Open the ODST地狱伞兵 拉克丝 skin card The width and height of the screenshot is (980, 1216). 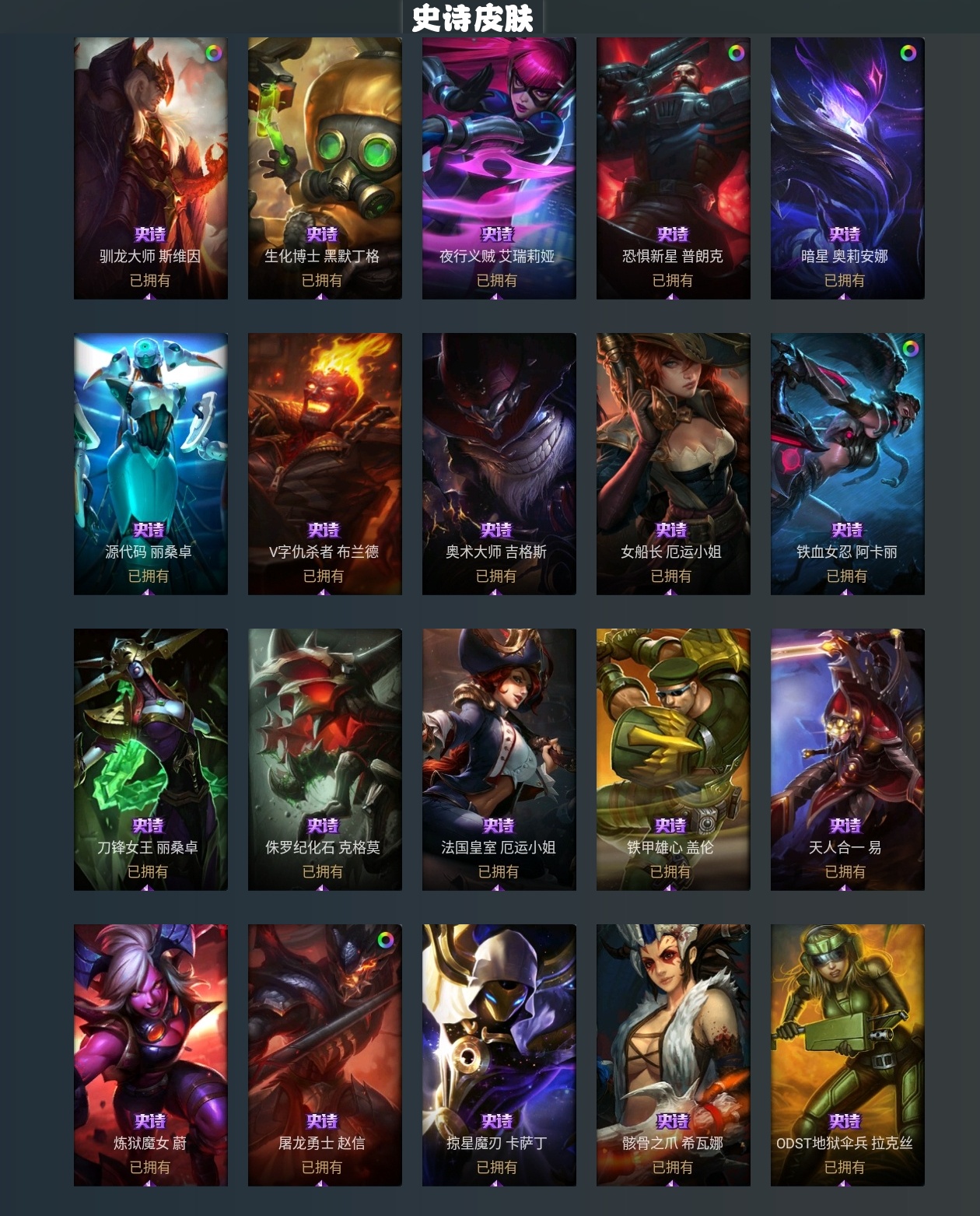[x=848, y=1056]
